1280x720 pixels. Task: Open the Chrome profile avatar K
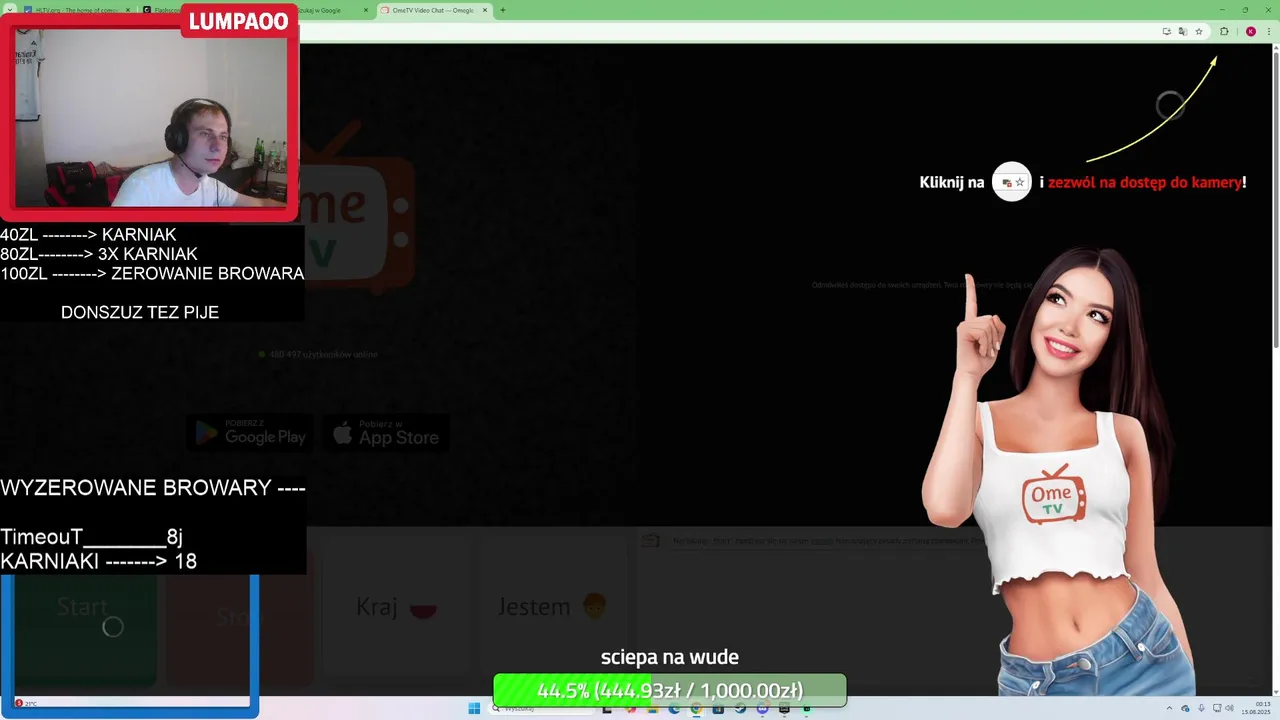(1250, 31)
